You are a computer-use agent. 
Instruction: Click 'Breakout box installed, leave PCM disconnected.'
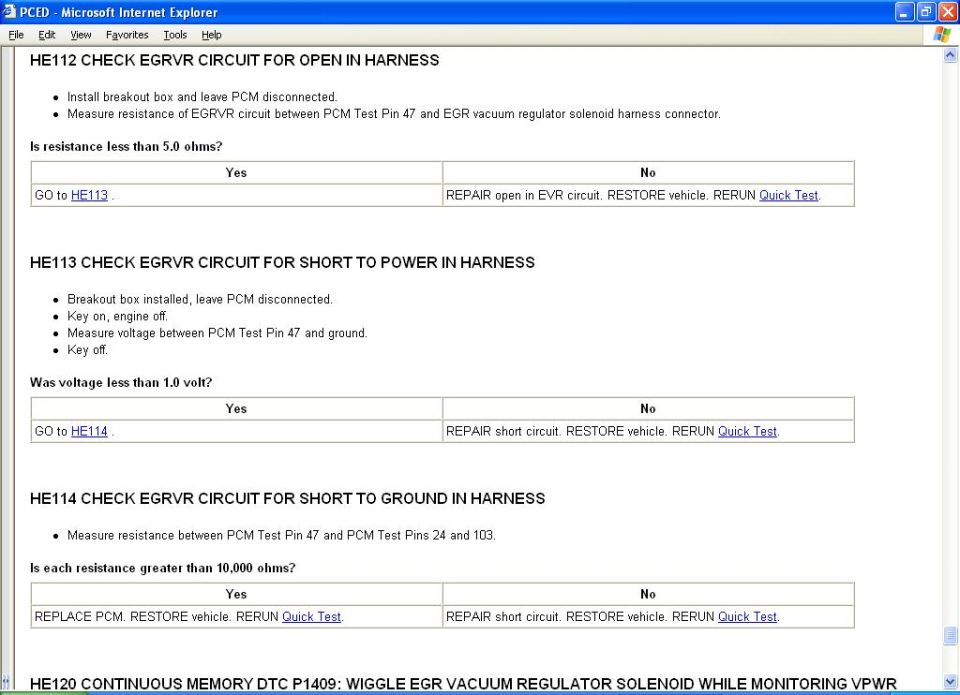tap(200, 299)
